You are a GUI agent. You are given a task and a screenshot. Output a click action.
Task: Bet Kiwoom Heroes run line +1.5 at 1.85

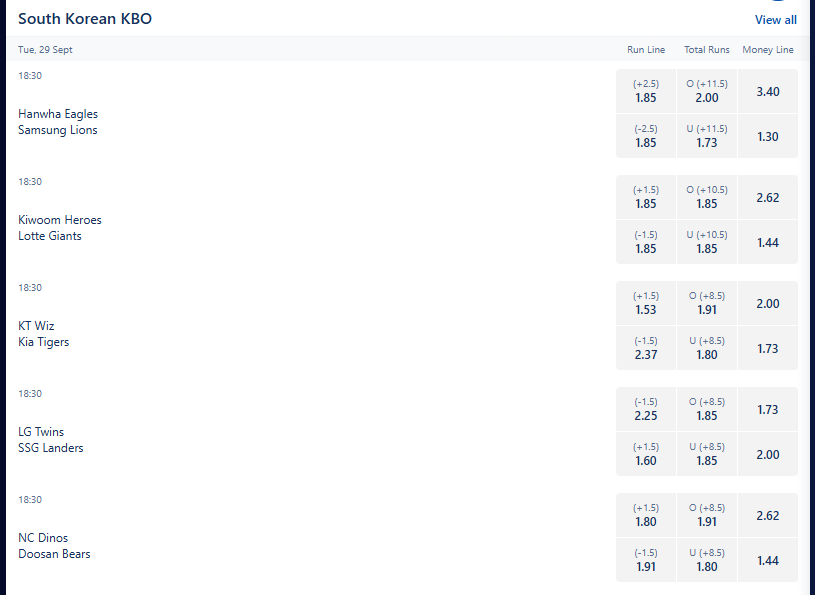646,197
